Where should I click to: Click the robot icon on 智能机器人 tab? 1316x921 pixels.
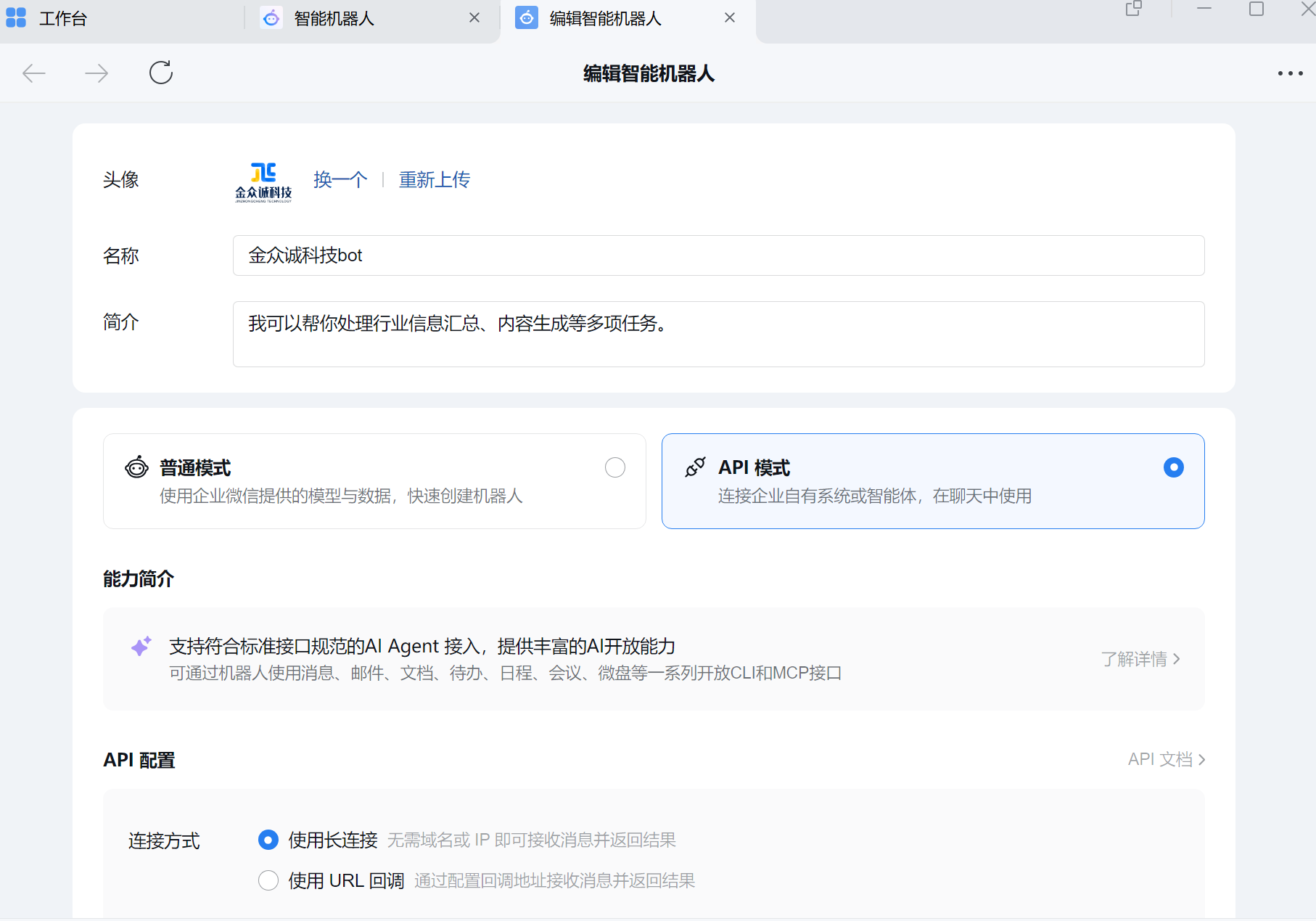point(271,18)
